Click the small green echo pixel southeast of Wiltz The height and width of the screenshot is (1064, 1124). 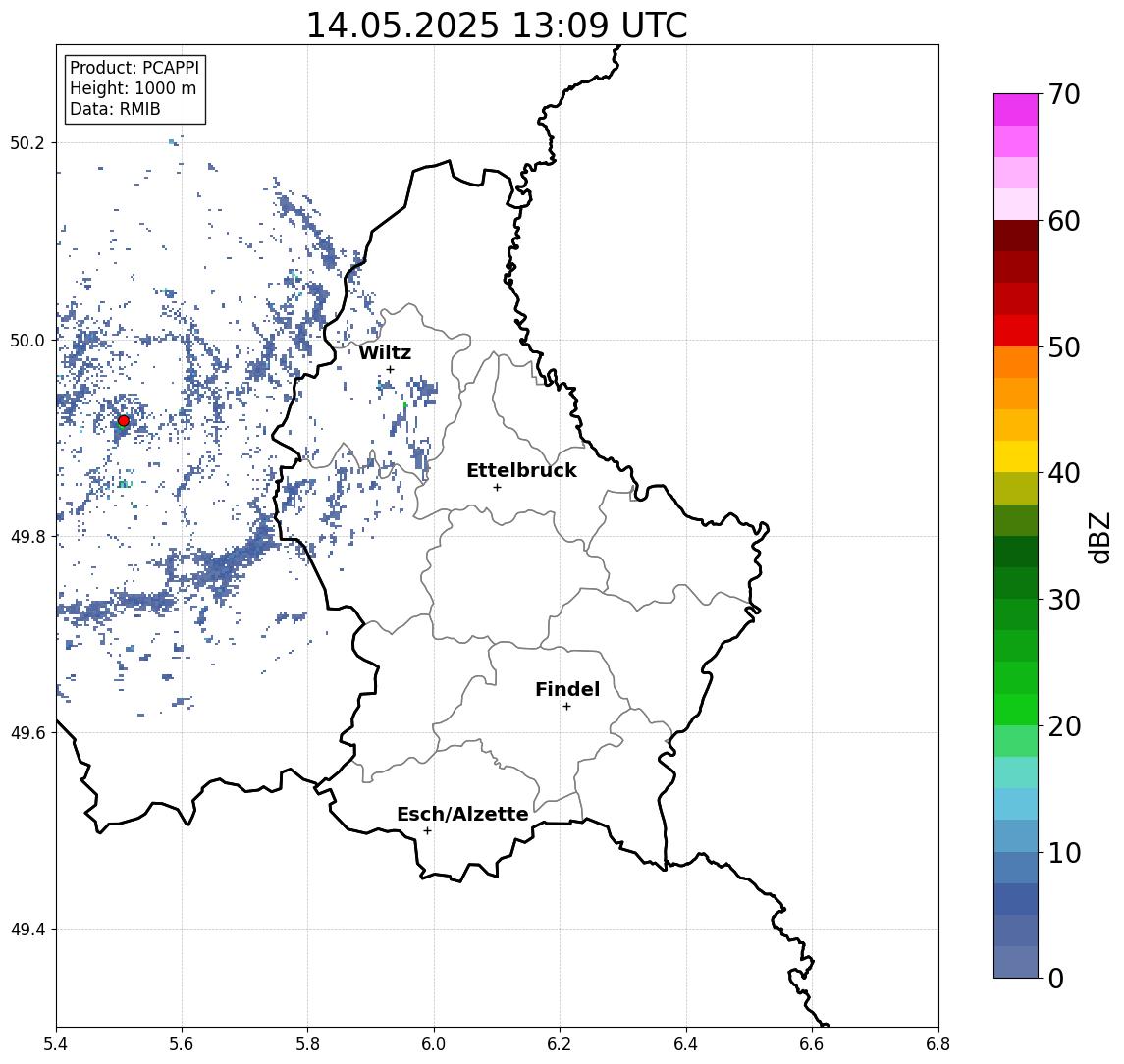405,405
